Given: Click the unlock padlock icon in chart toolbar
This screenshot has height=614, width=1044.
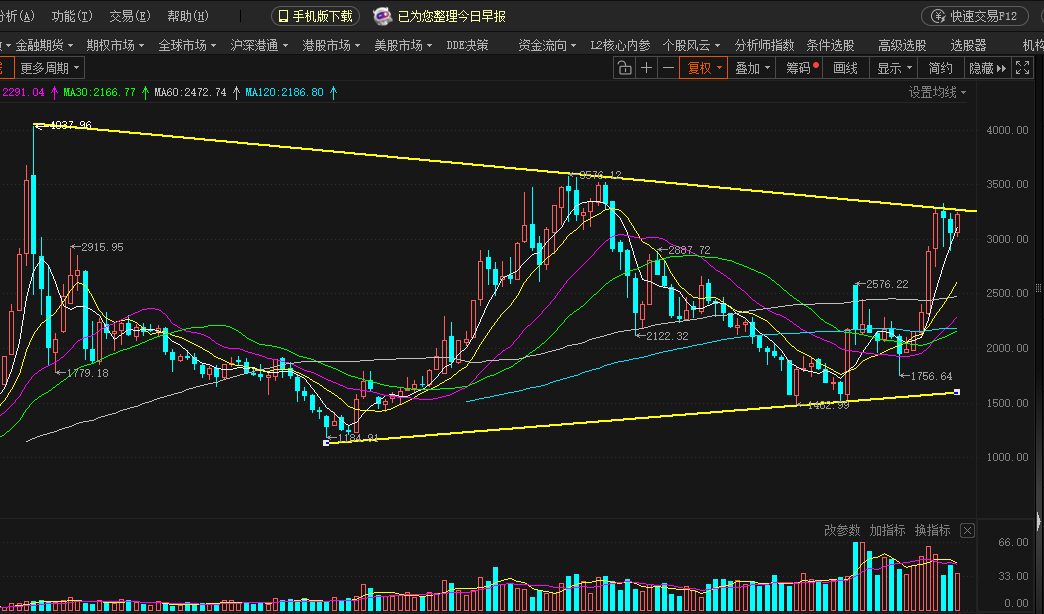Looking at the screenshot, I should coord(624,68).
